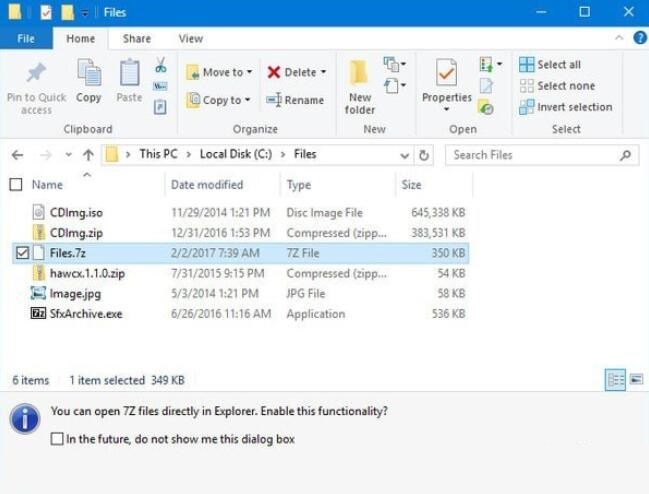This screenshot has width=649, height=494.
Task: Click the Files breadcrumb segment
Action: [305, 154]
